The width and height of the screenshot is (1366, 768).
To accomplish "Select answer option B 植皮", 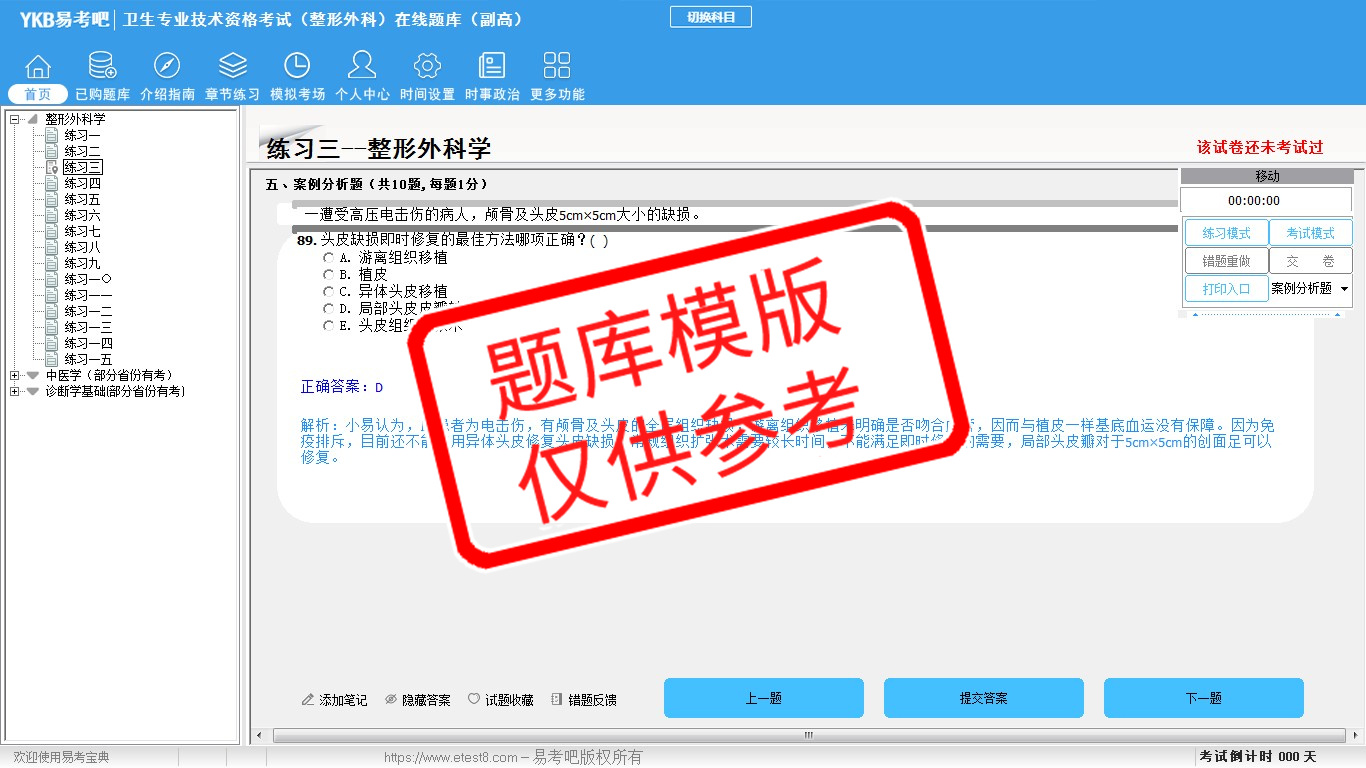I will (328, 275).
